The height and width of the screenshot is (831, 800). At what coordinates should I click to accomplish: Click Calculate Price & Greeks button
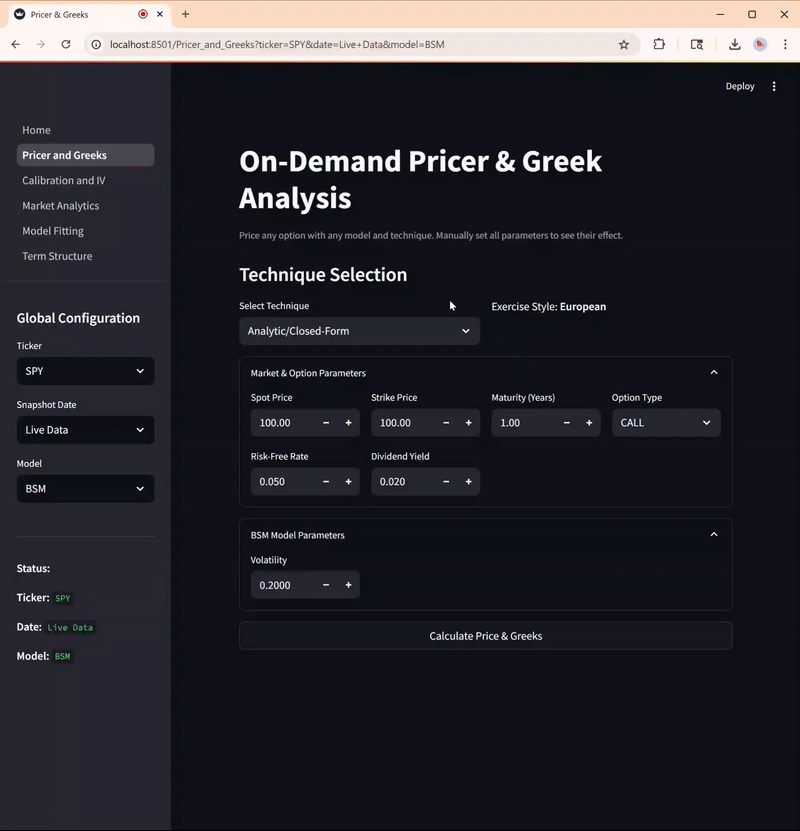(486, 636)
